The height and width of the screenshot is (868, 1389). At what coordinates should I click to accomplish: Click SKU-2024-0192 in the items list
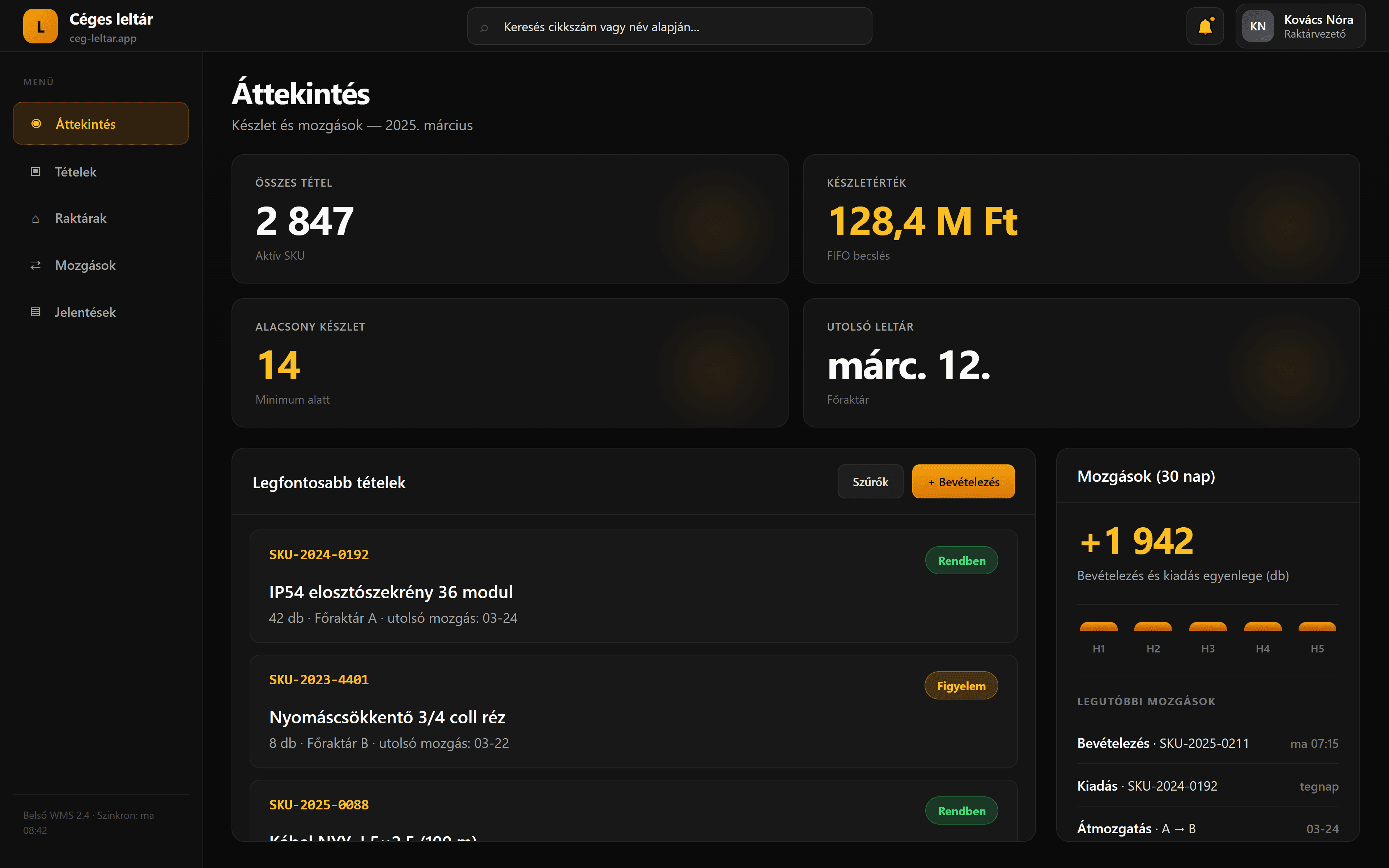click(319, 554)
